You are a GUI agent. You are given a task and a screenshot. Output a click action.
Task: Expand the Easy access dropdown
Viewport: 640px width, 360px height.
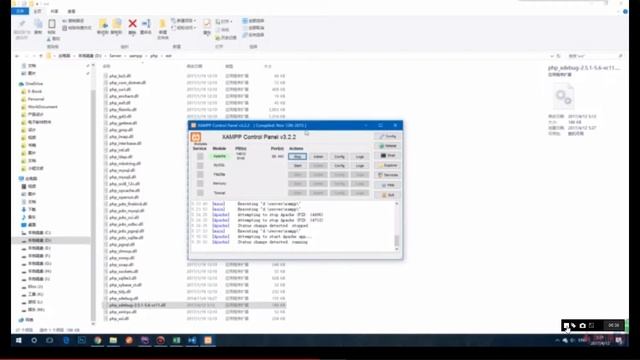(183, 28)
